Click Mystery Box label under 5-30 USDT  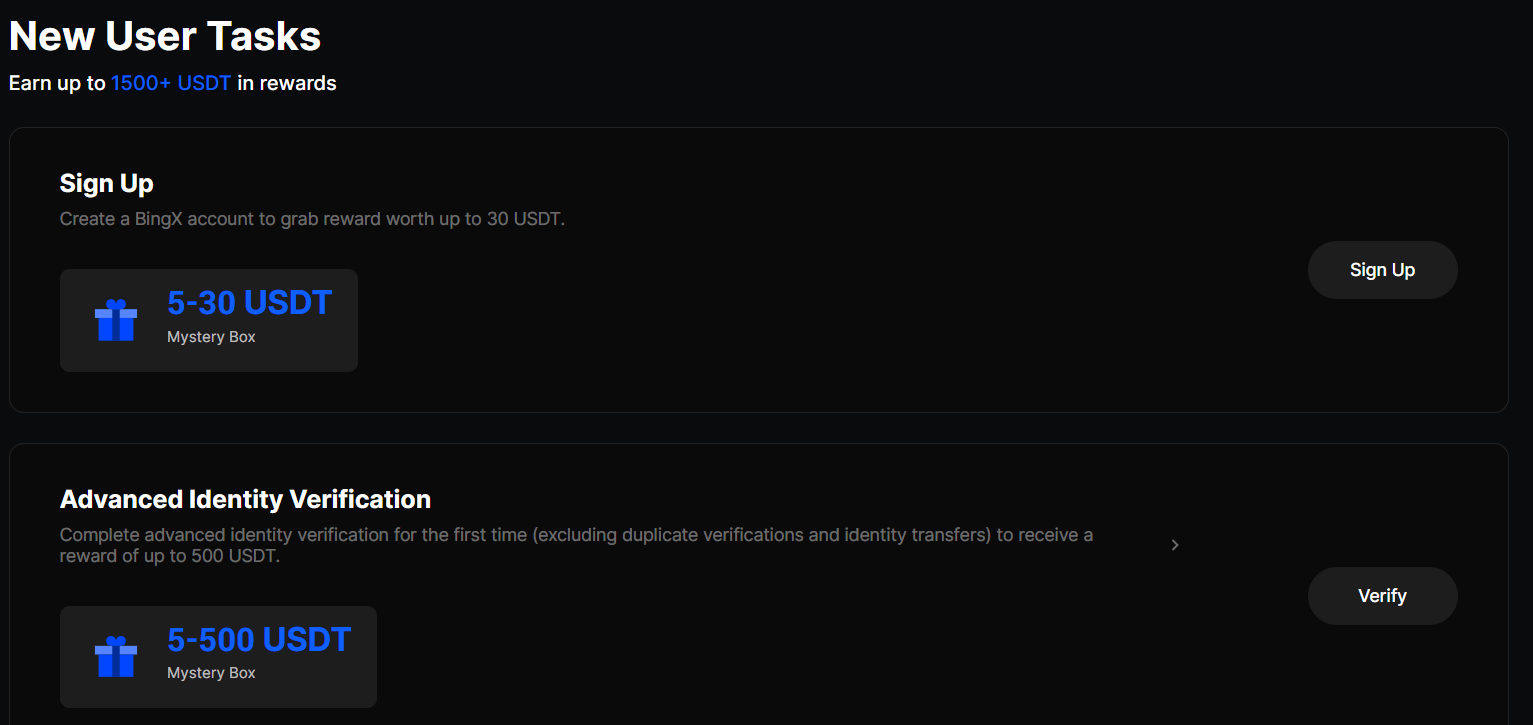[211, 337]
